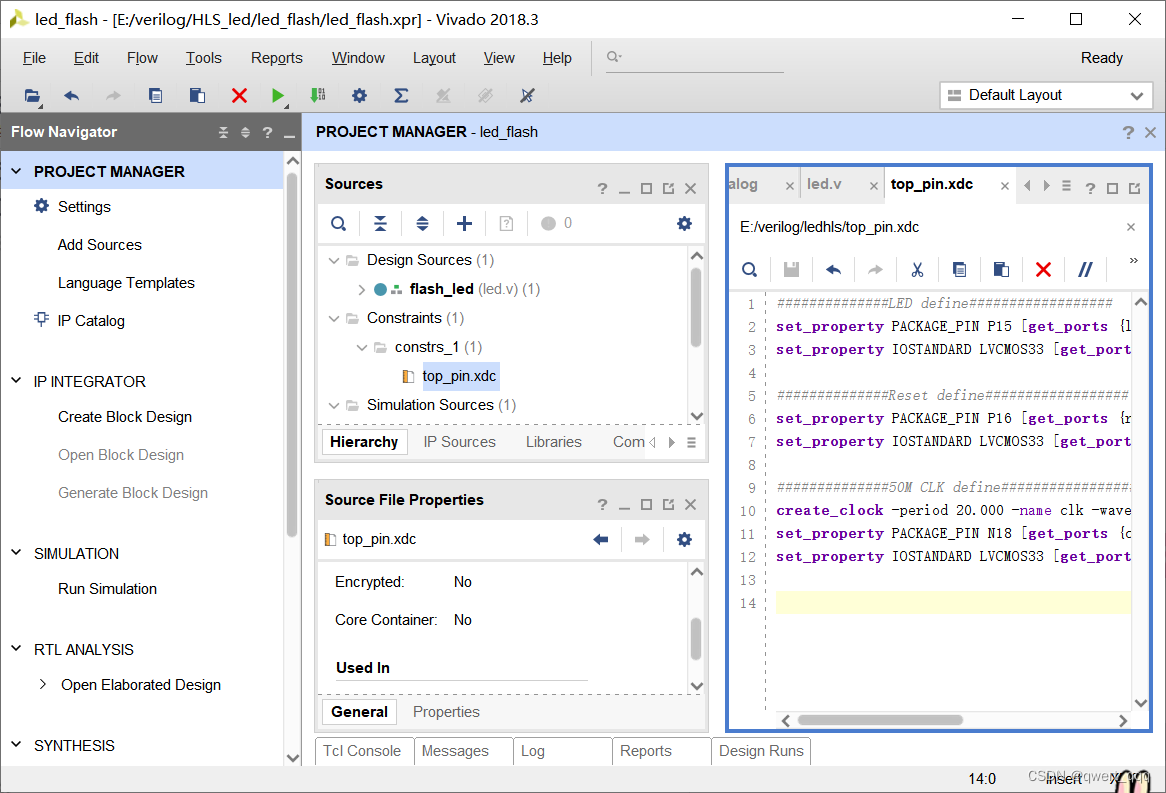Click Run Simulation

click(x=108, y=588)
